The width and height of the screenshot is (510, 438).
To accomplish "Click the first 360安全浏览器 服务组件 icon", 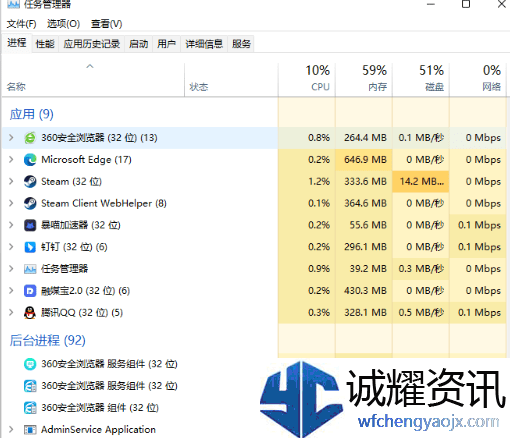I will tap(30, 364).
